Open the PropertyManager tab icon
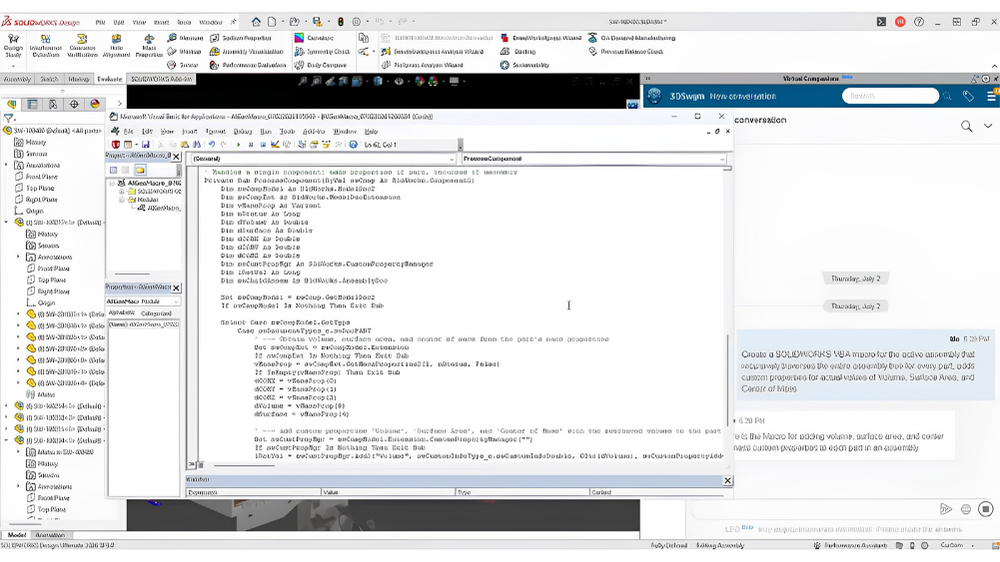 point(33,104)
